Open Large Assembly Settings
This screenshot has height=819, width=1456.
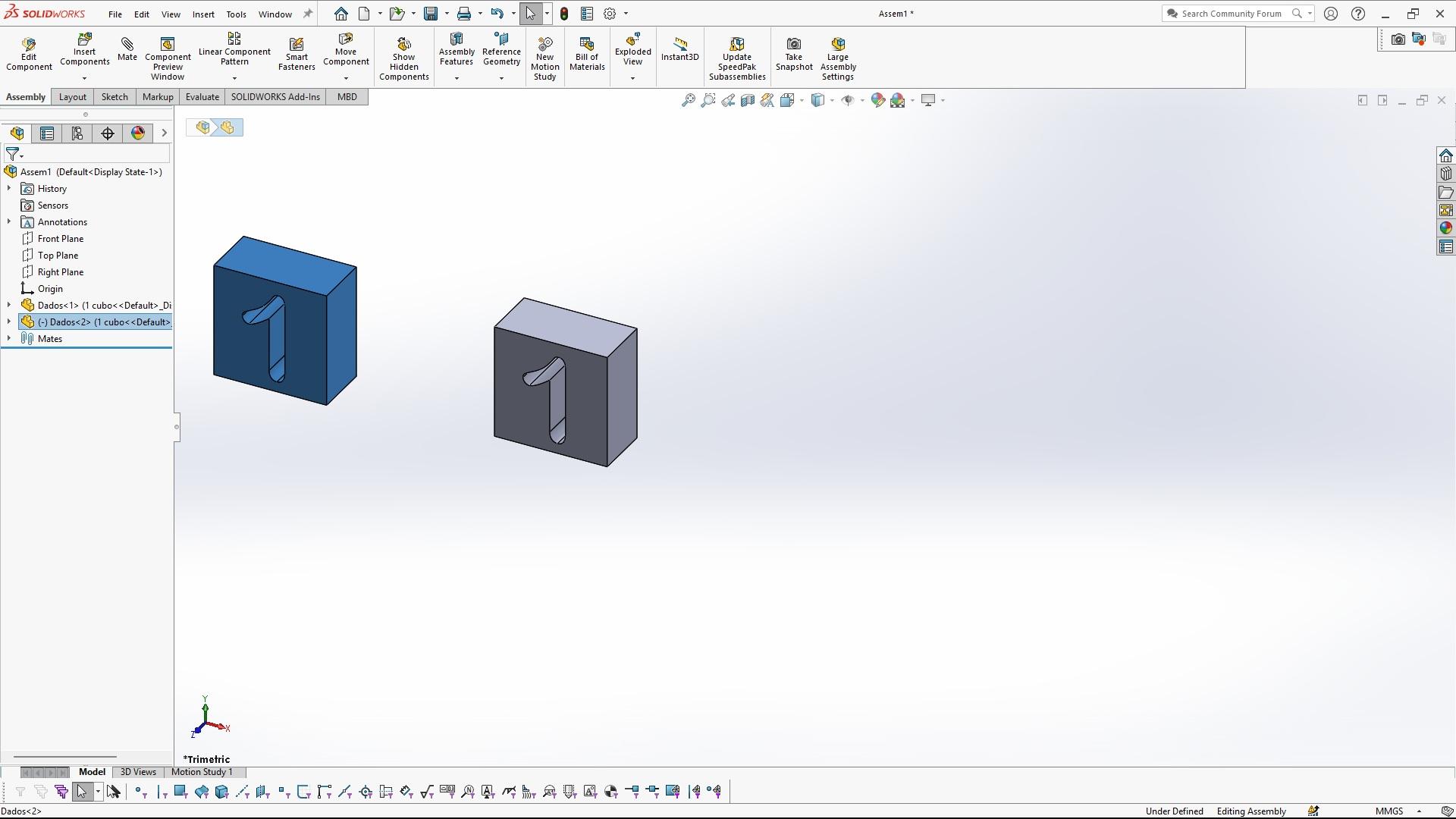pos(838,58)
